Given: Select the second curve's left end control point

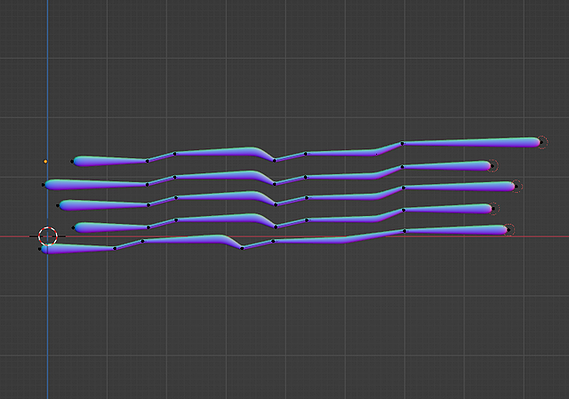Looking at the screenshot, I should tap(43, 185).
